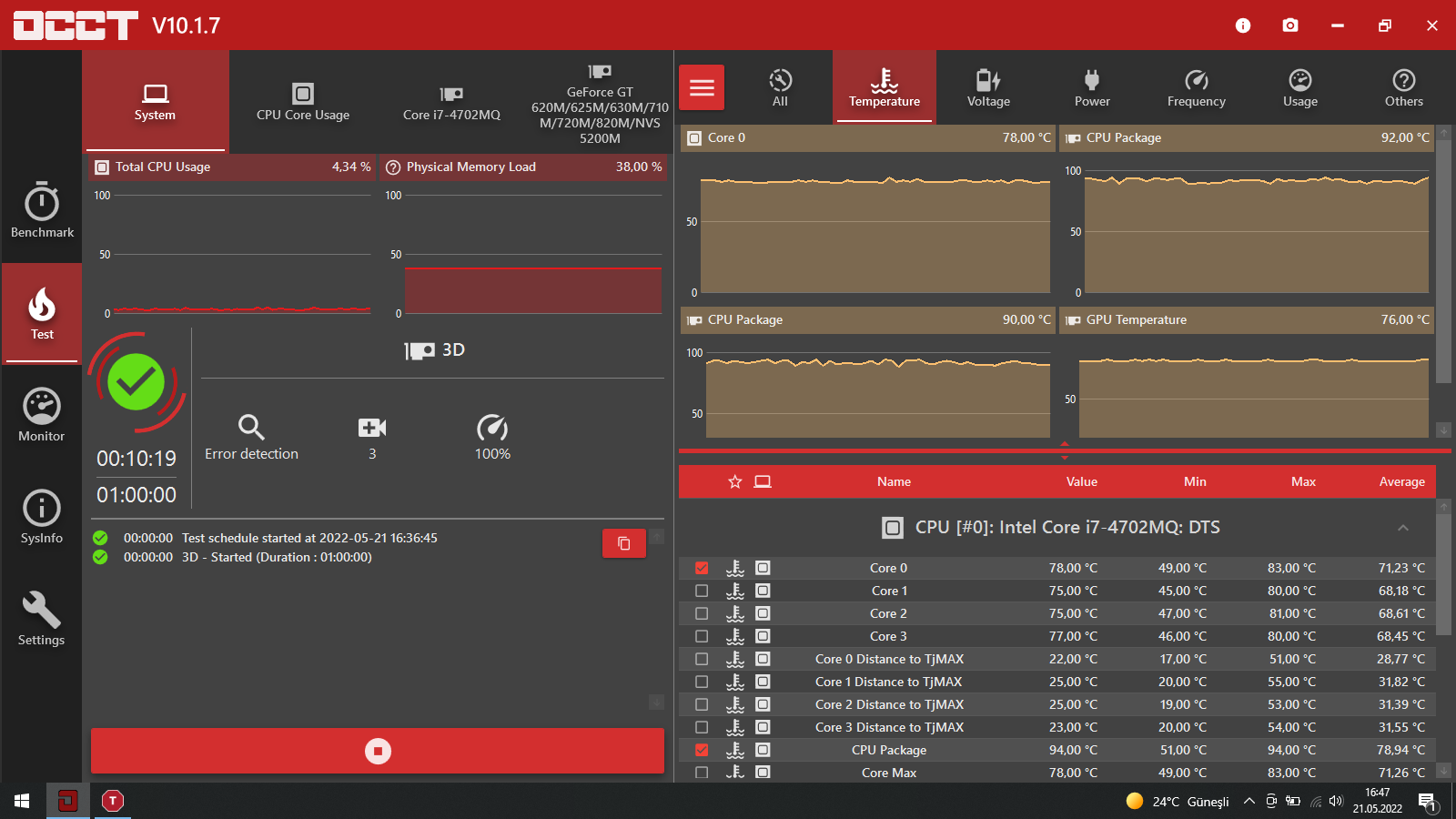
Task: Check the Core 3 checkbox
Action: [702, 636]
